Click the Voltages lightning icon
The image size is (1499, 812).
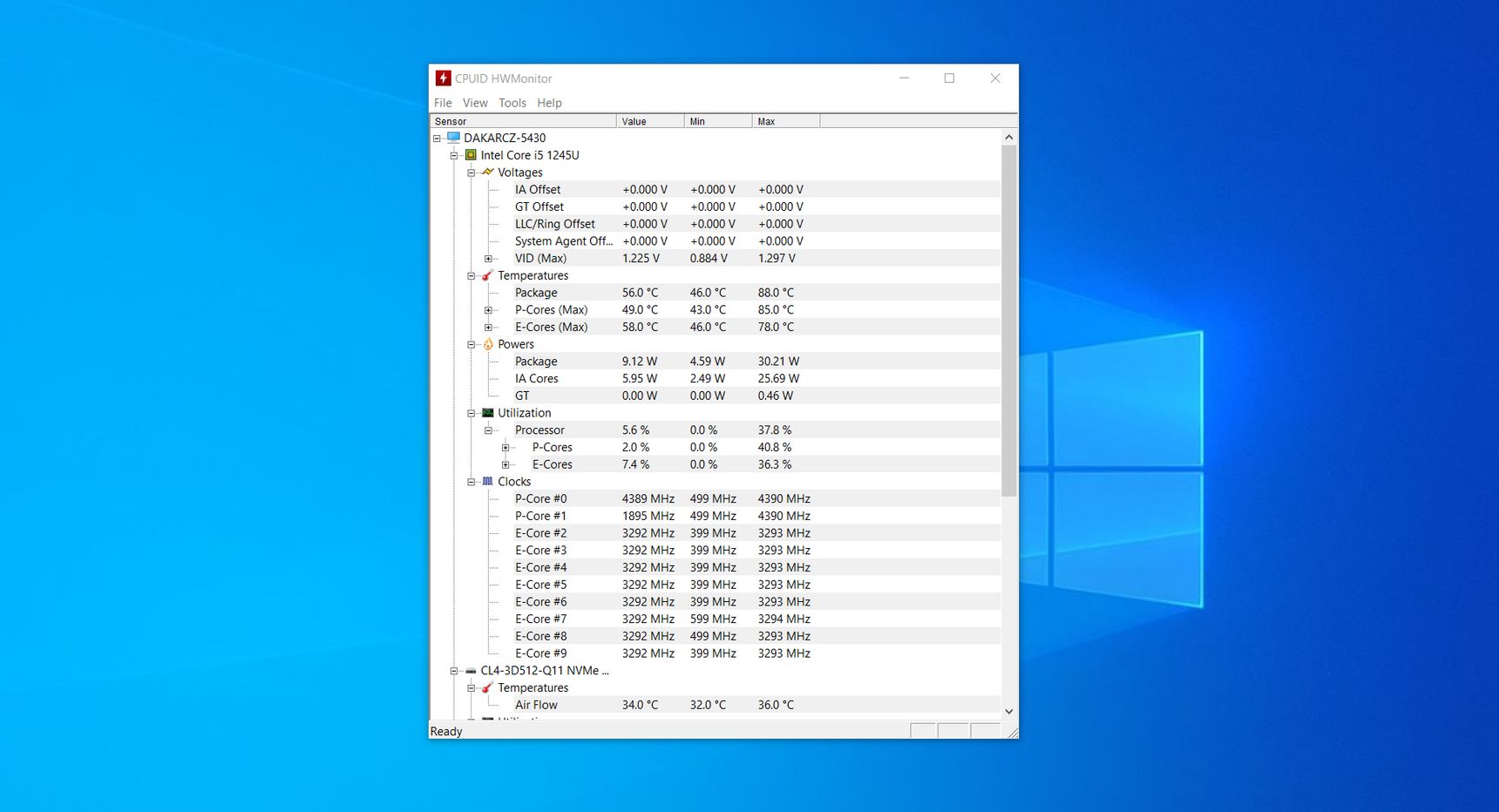click(x=488, y=173)
